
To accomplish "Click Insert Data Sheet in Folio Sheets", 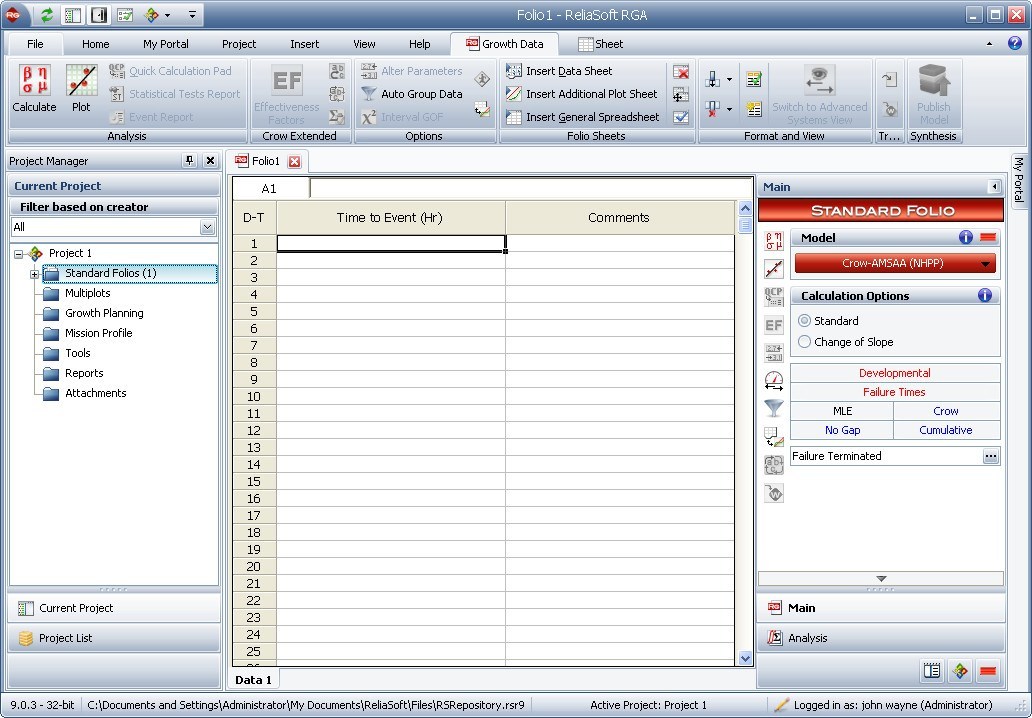I will (559, 71).
